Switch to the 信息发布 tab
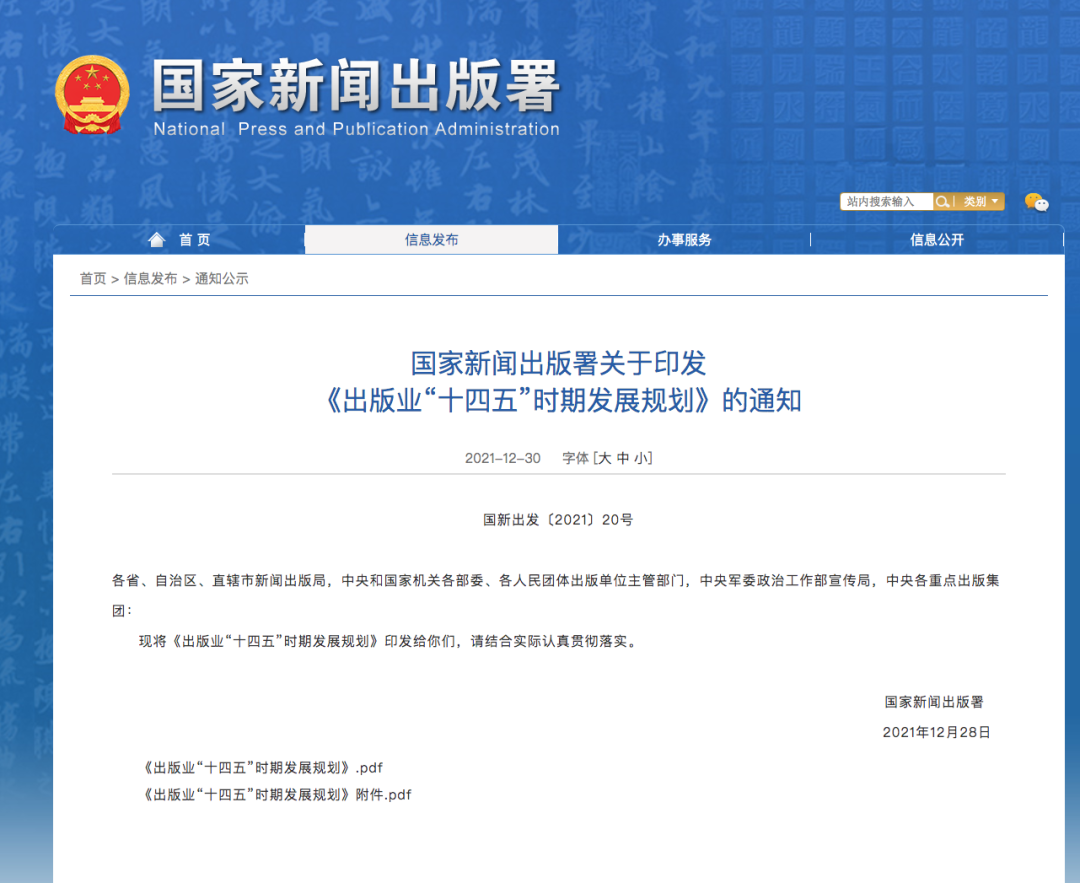Image resolution: width=1080 pixels, height=883 pixels. pos(430,239)
